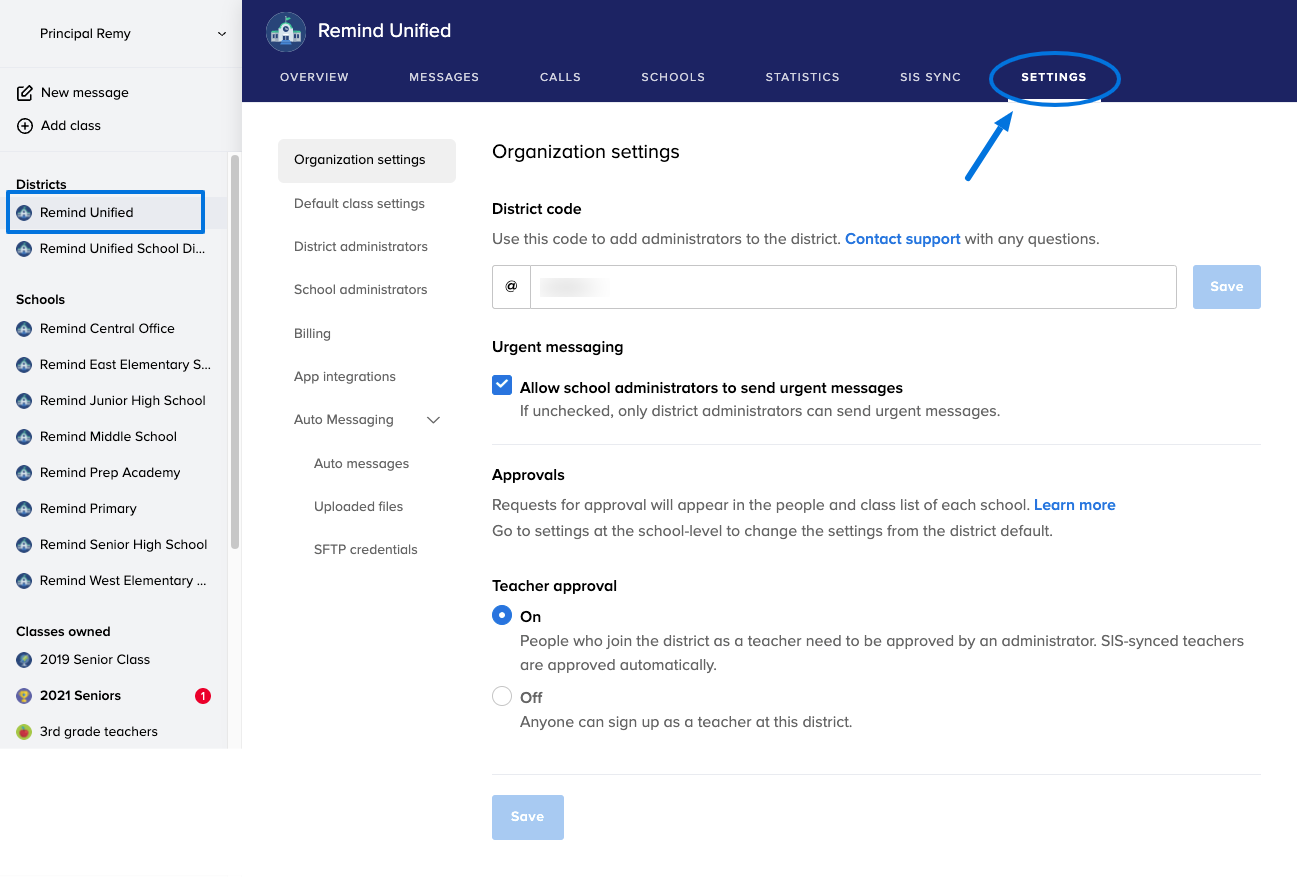The image size is (1297, 877).
Task: Switch to the Statistics tab
Action: click(x=802, y=77)
